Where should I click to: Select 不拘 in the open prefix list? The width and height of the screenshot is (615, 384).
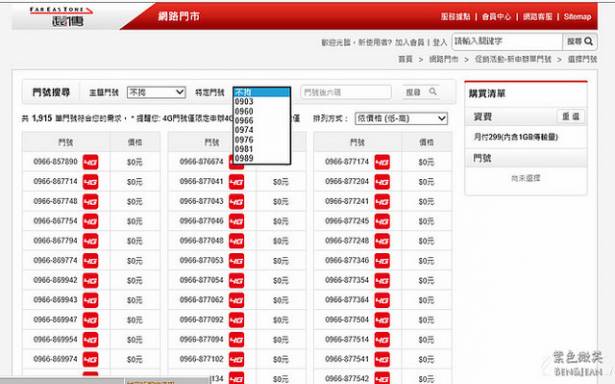coord(262,92)
